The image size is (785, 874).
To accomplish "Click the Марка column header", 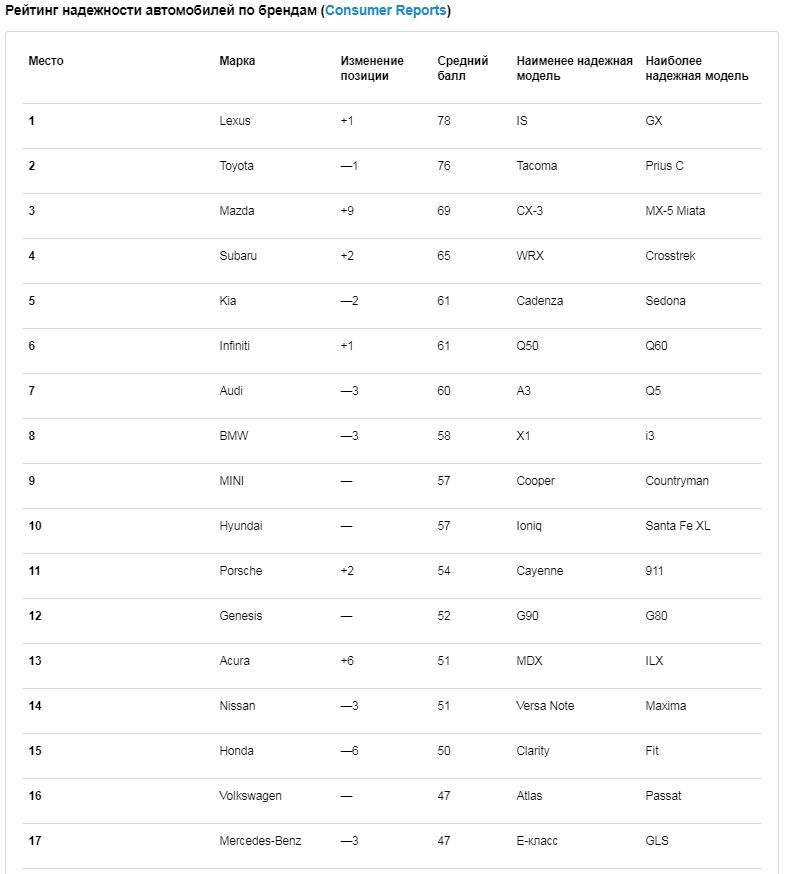I will coord(237,61).
